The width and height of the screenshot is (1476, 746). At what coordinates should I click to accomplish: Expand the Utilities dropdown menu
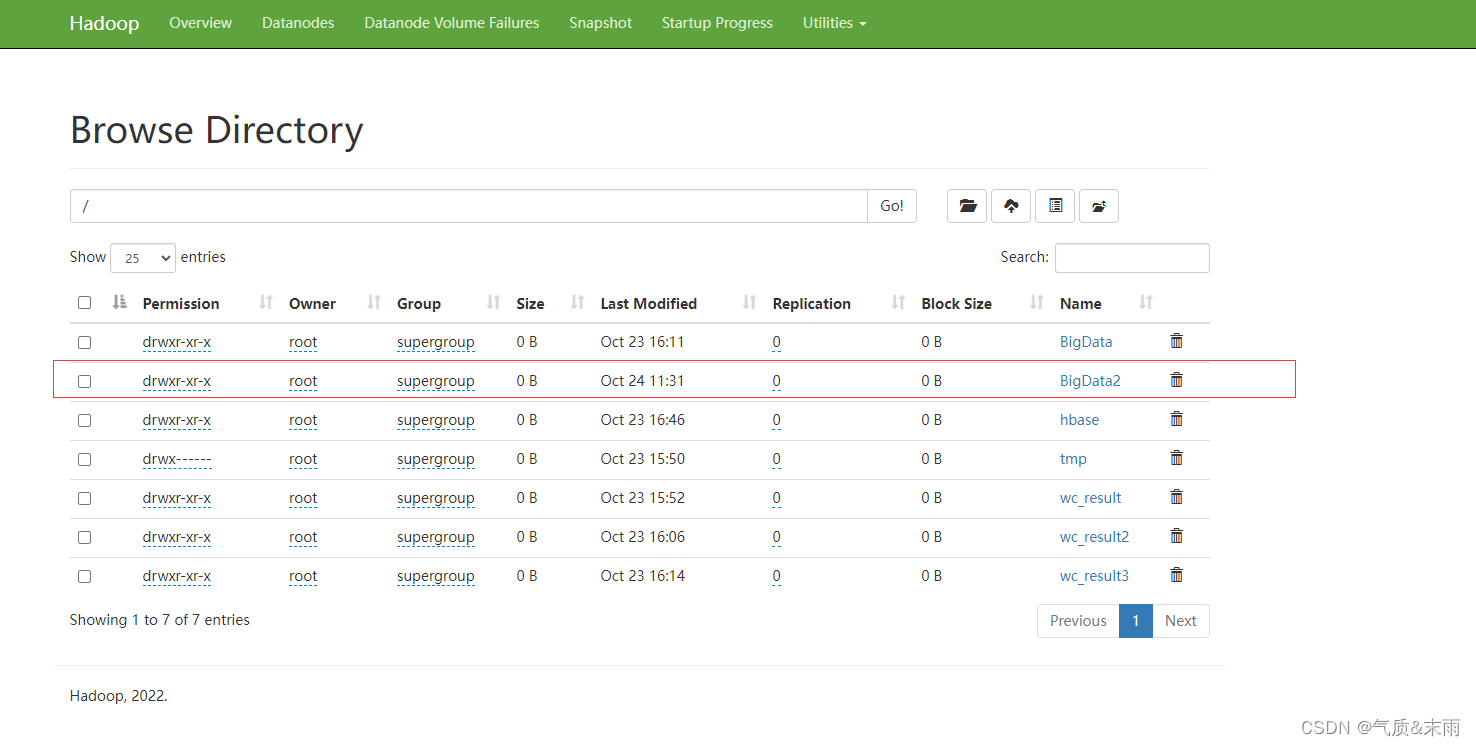tap(834, 23)
